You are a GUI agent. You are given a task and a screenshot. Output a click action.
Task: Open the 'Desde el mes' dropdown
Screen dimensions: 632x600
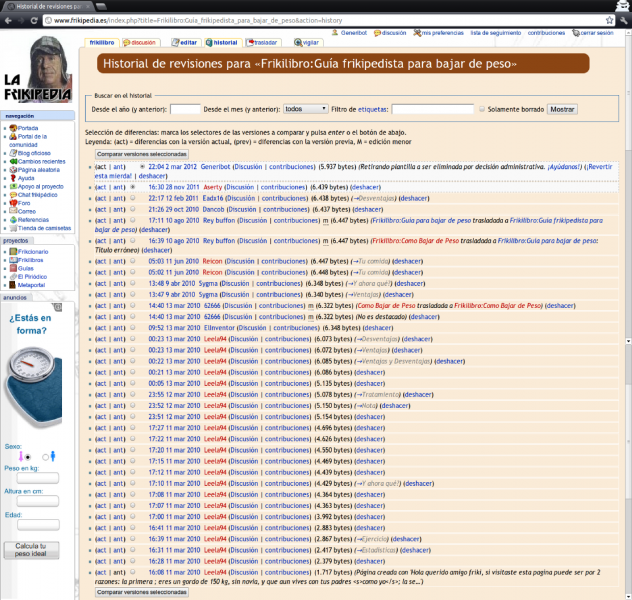[x=305, y=109]
